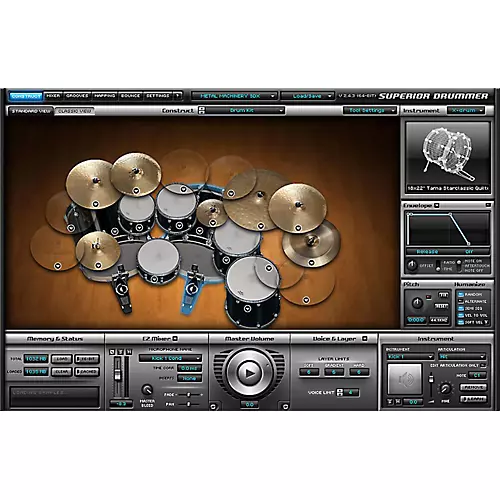Viewport: 500px width, 500px height.
Task: Open the Articulation dropdown
Action: tap(461, 357)
